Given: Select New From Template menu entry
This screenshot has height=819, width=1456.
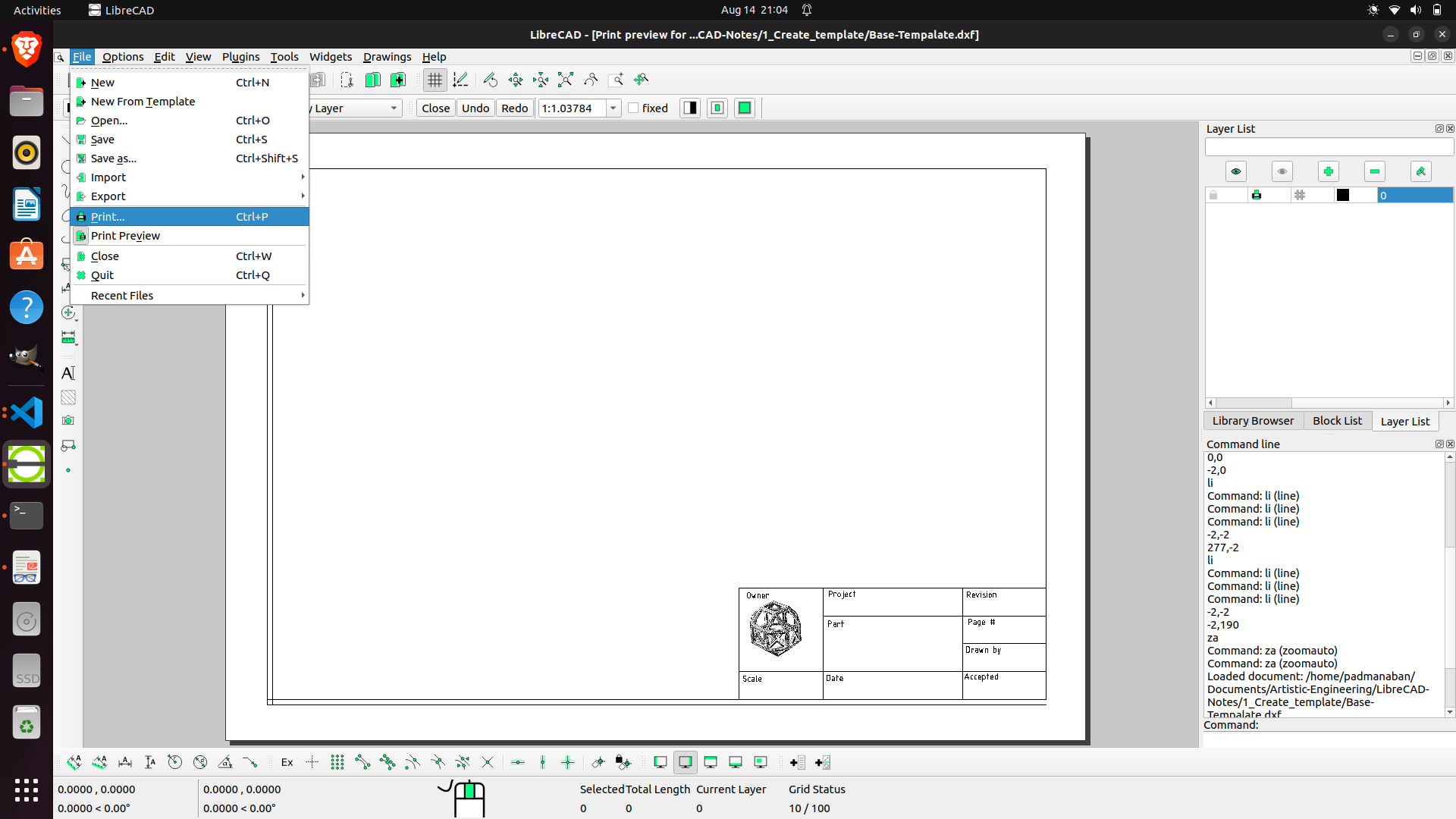Looking at the screenshot, I should click(190, 102).
